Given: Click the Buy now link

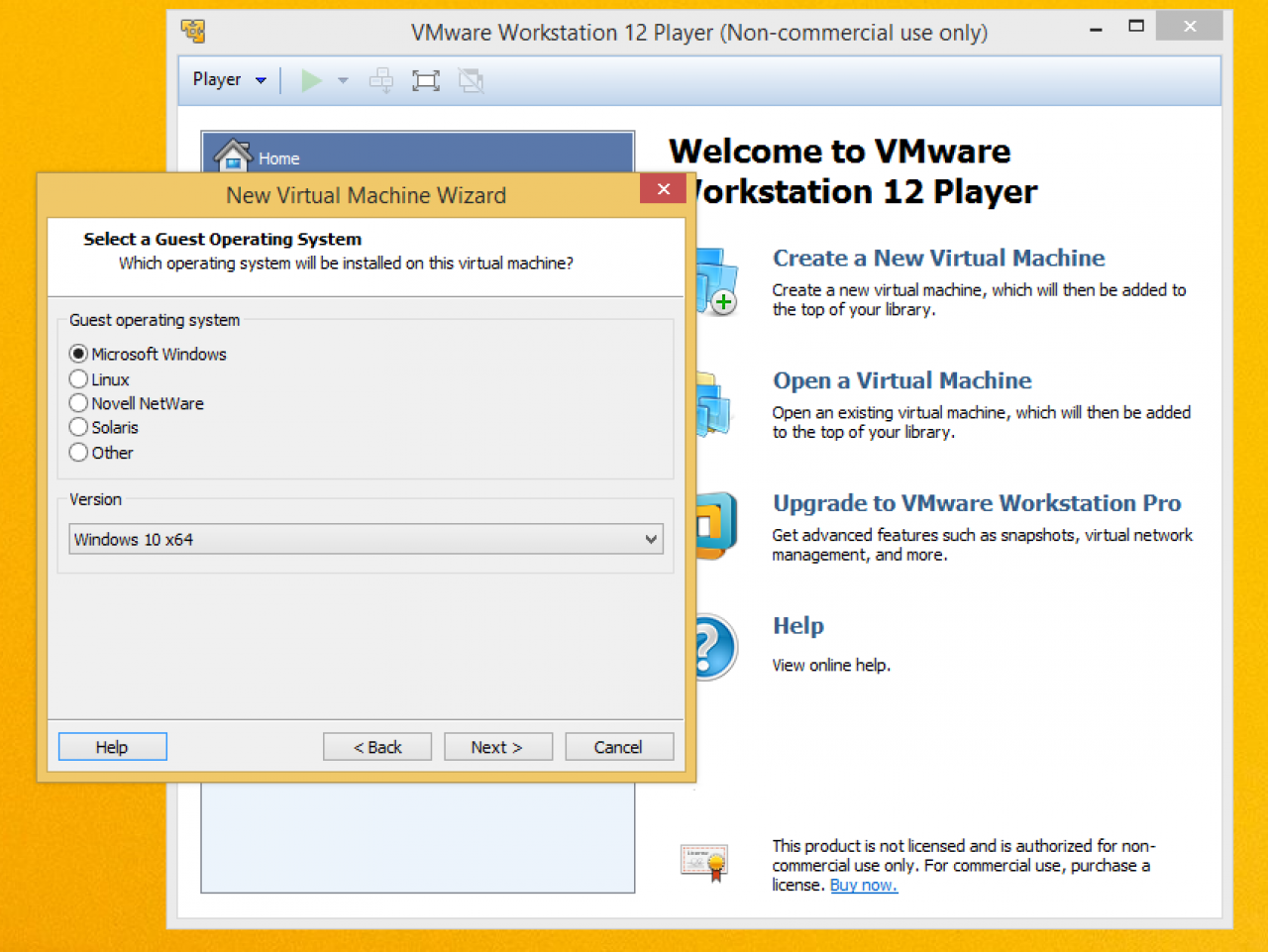Looking at the screenshot, I should (x=863, y=886).
